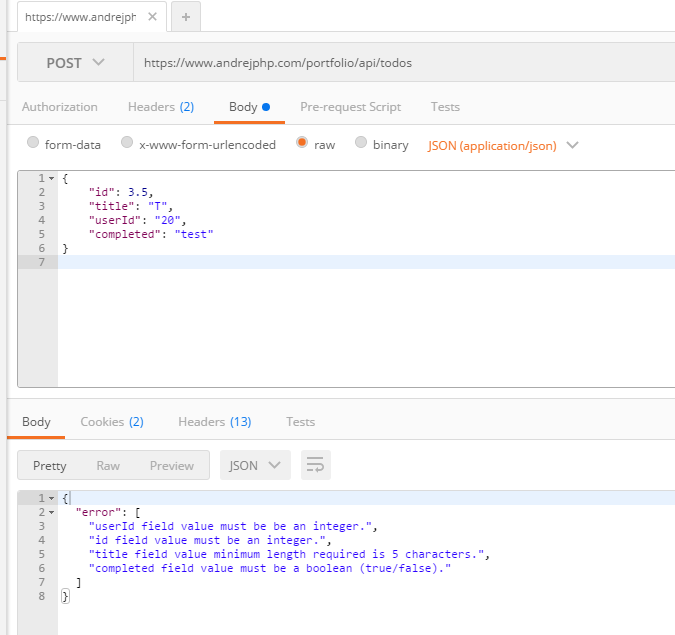Open the JSON (application/json) content type dropdown
The height and width of the screenshot is (635, 675).
point(503,146)
